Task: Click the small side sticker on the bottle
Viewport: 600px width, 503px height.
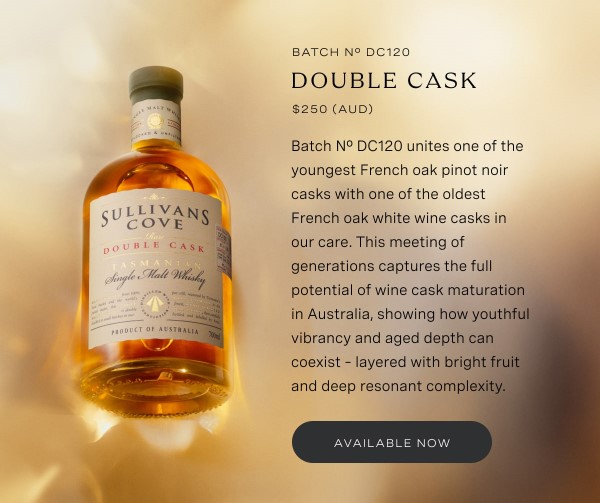Action: click(223, 249)
